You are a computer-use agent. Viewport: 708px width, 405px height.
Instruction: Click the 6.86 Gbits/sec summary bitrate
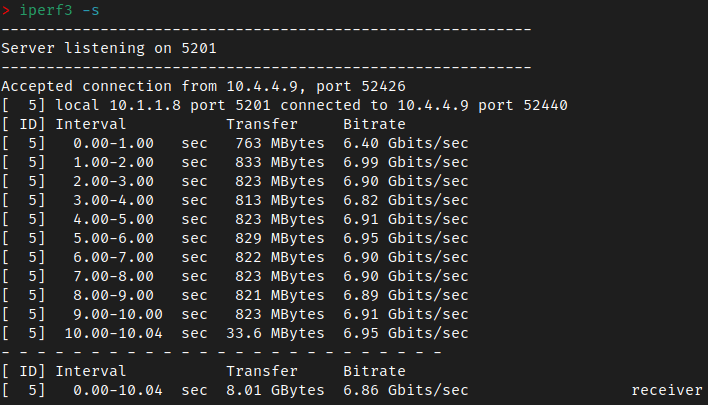click(x=405, y=390)
